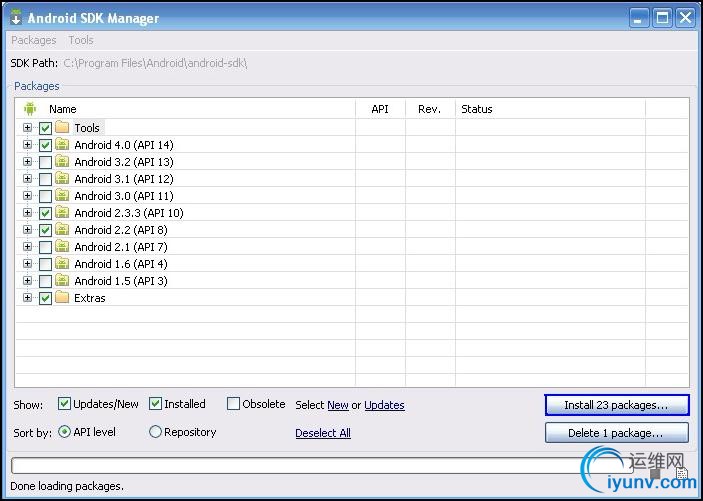The width and height of the screenshot is (703, 501).
Task: Check the Android 2.1 (API 7) checkbox
Action: pos(45,247)
